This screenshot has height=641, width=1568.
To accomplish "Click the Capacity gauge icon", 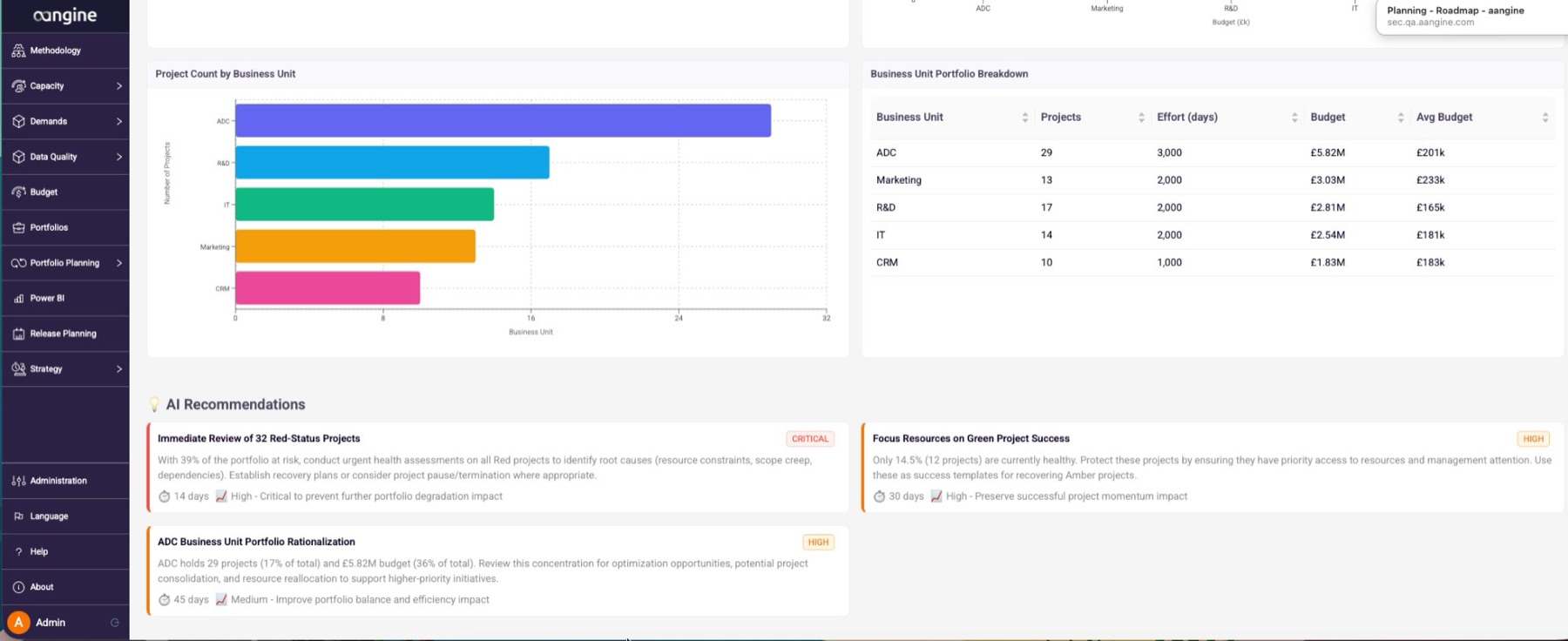I will coord(18,86).
